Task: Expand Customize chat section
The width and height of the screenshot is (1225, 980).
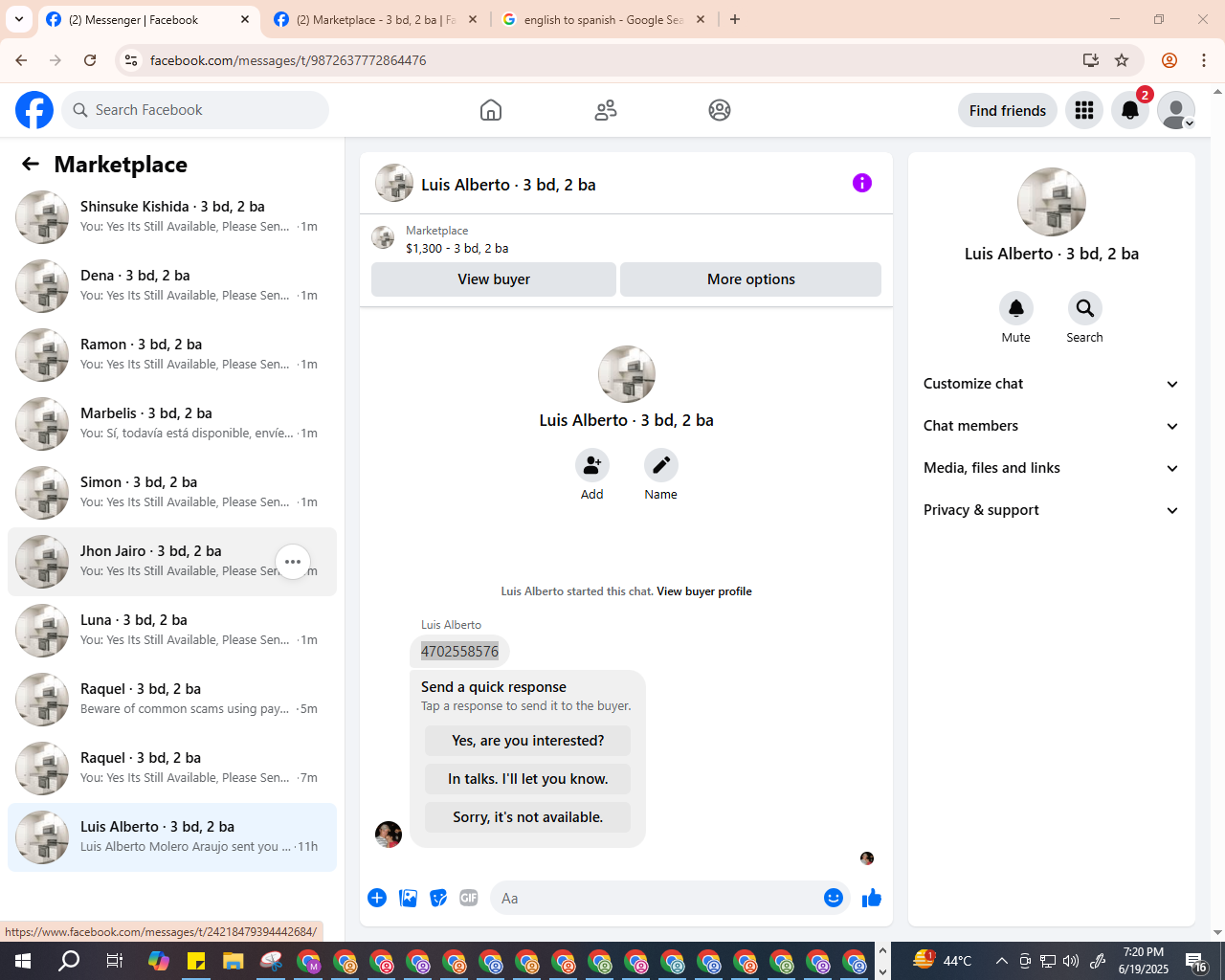Action: click(1051, 384)
